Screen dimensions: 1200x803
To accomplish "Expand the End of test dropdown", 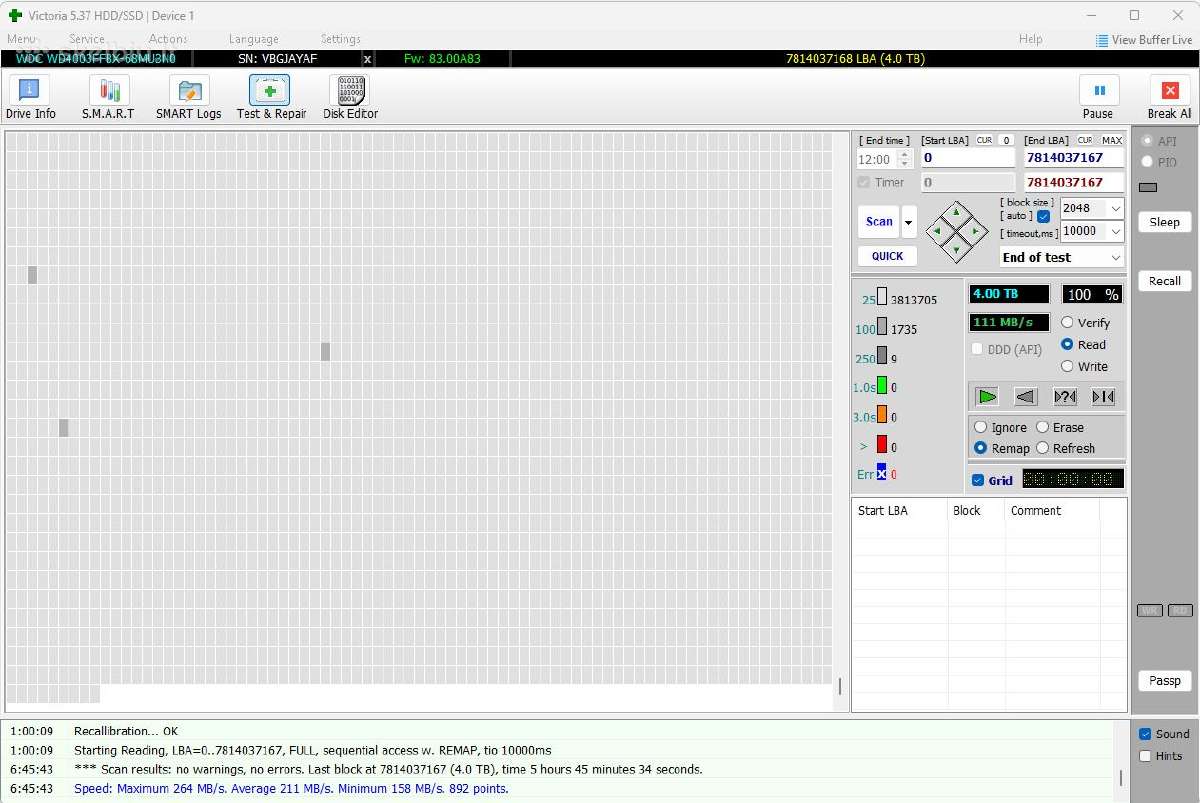I will pos(1062,257).
